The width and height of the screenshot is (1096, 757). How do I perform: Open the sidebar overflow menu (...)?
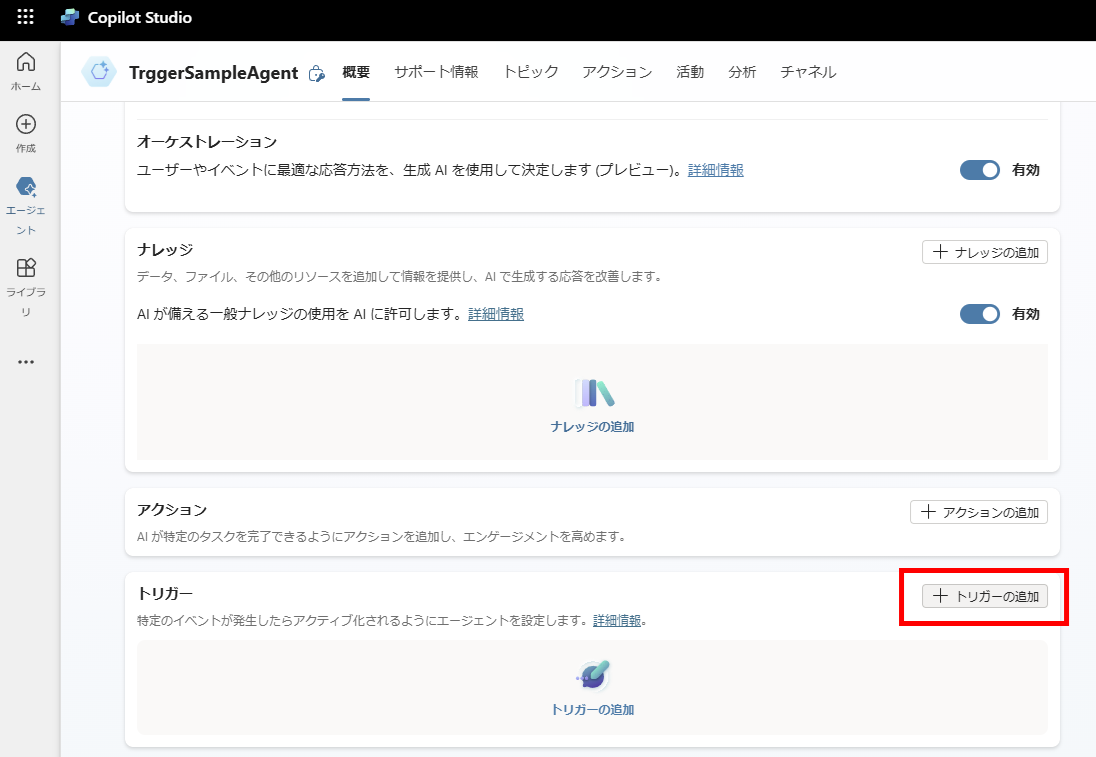click(25, 362)
